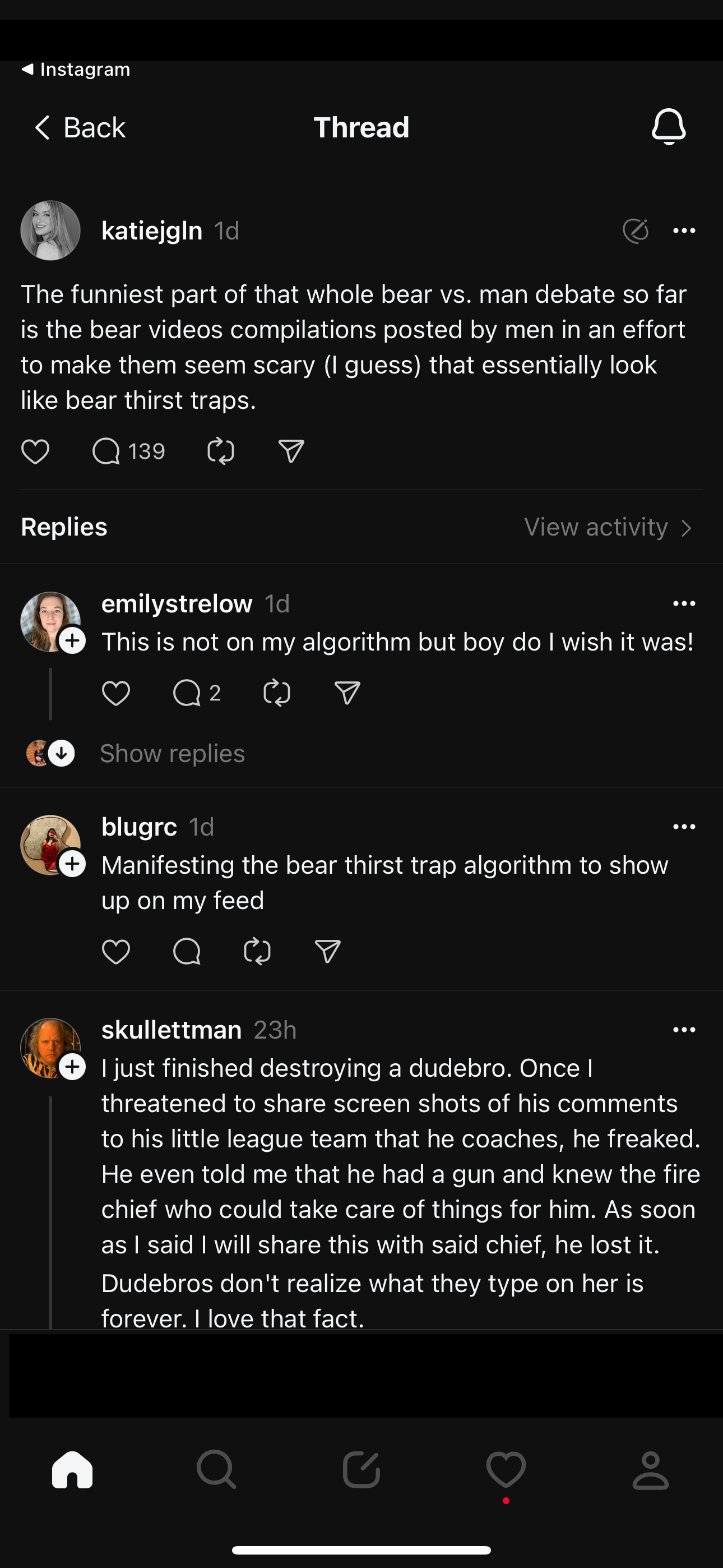Go to the Home feed tab

click(72, 1470)
